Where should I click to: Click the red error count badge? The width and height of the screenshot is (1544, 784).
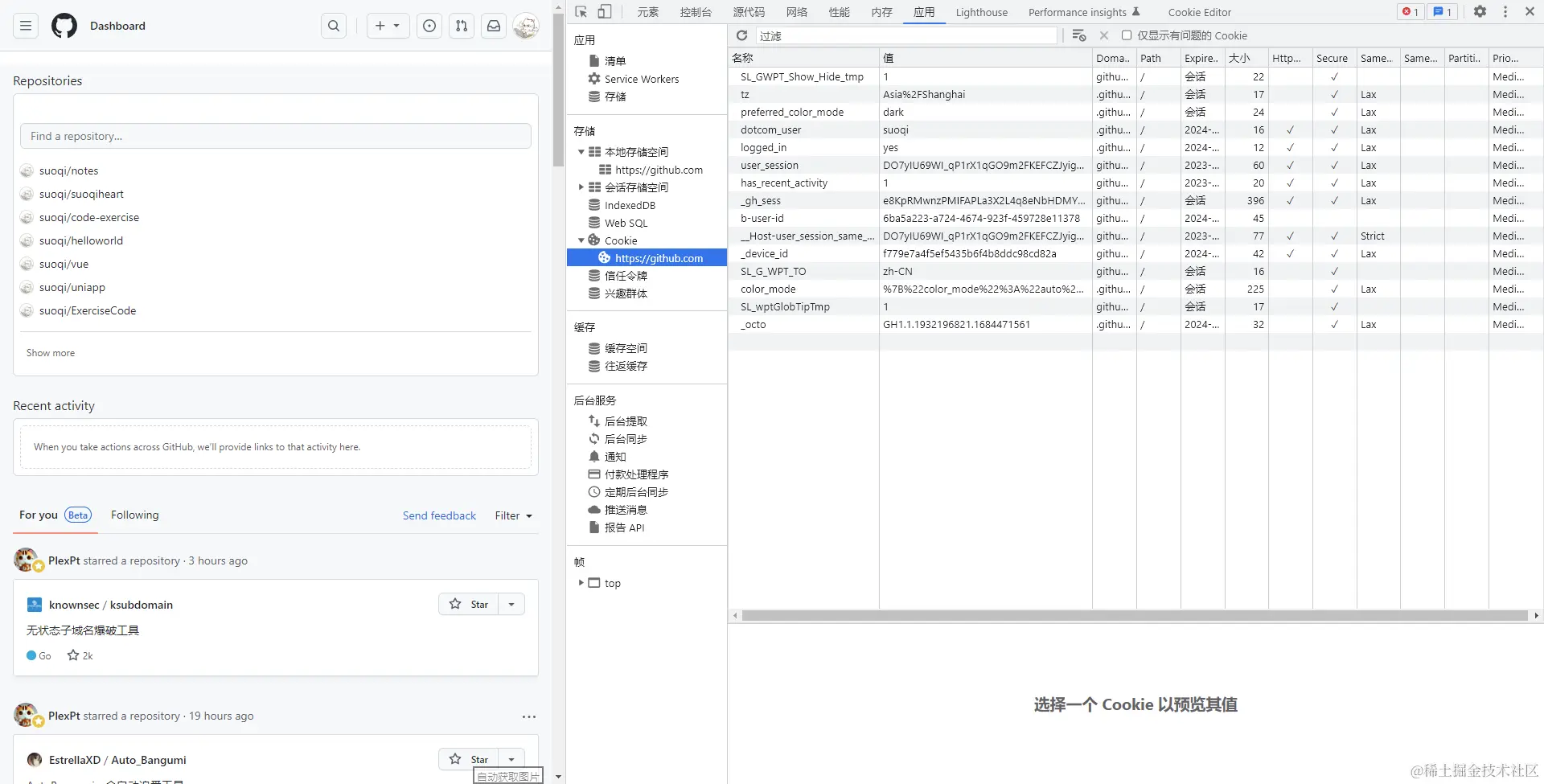click(1410, 11)
